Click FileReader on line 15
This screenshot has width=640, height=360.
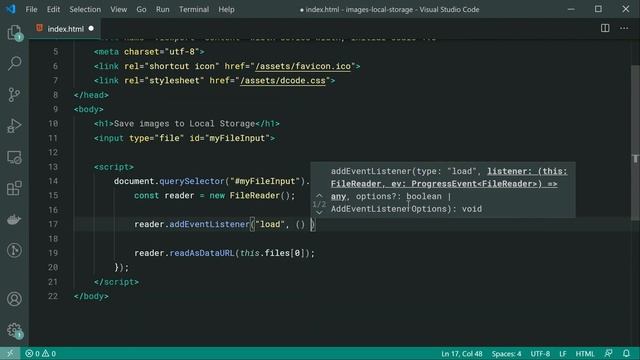tap(255, 196)
